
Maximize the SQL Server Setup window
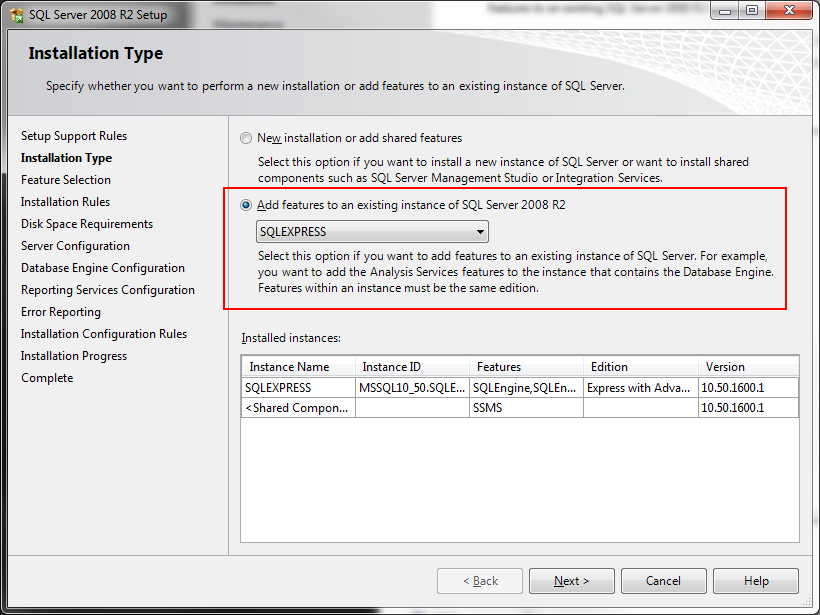[751, 11]
